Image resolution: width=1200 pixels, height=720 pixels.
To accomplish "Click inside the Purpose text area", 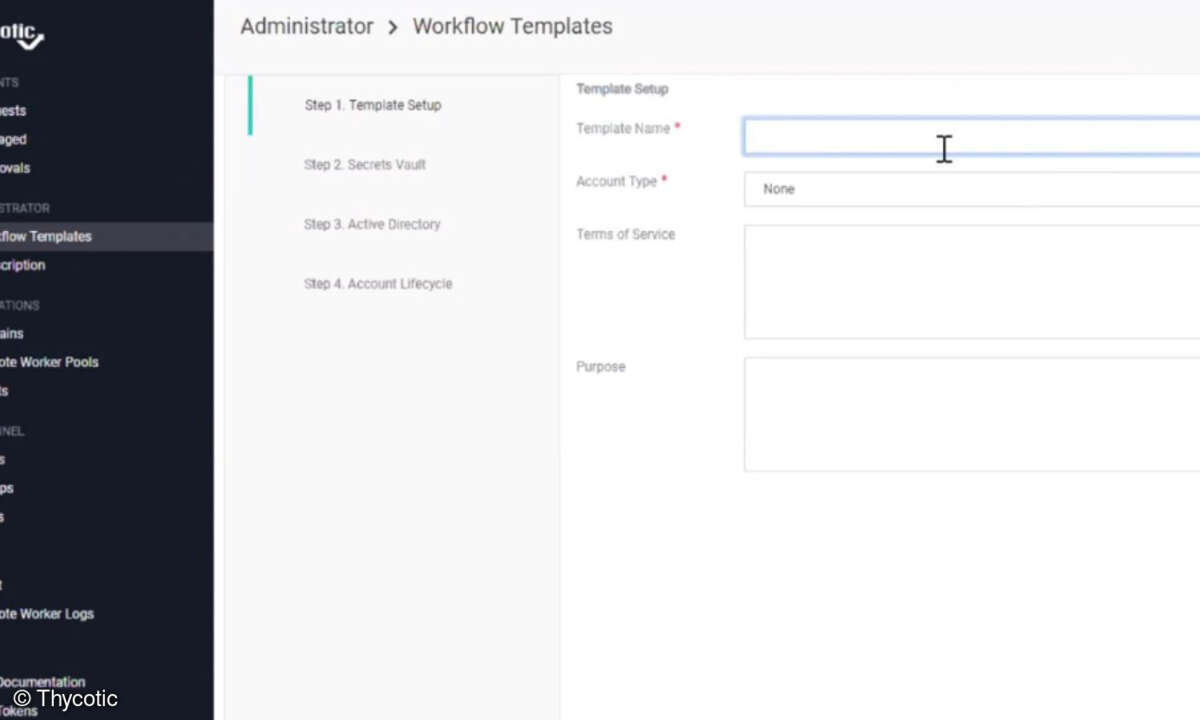I will [971, 414].
